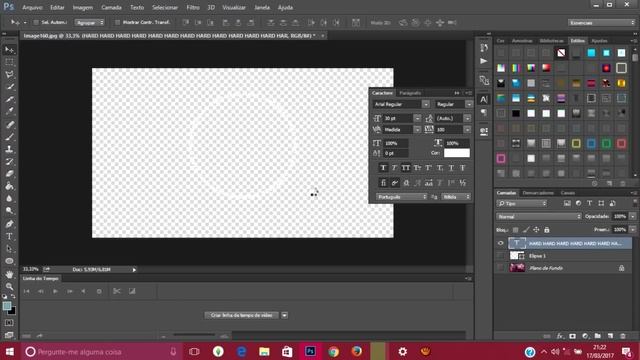Viewport: 640px width, 360px height.
Task: Toggle Underline in Character panel
Action: pos(451,168)
